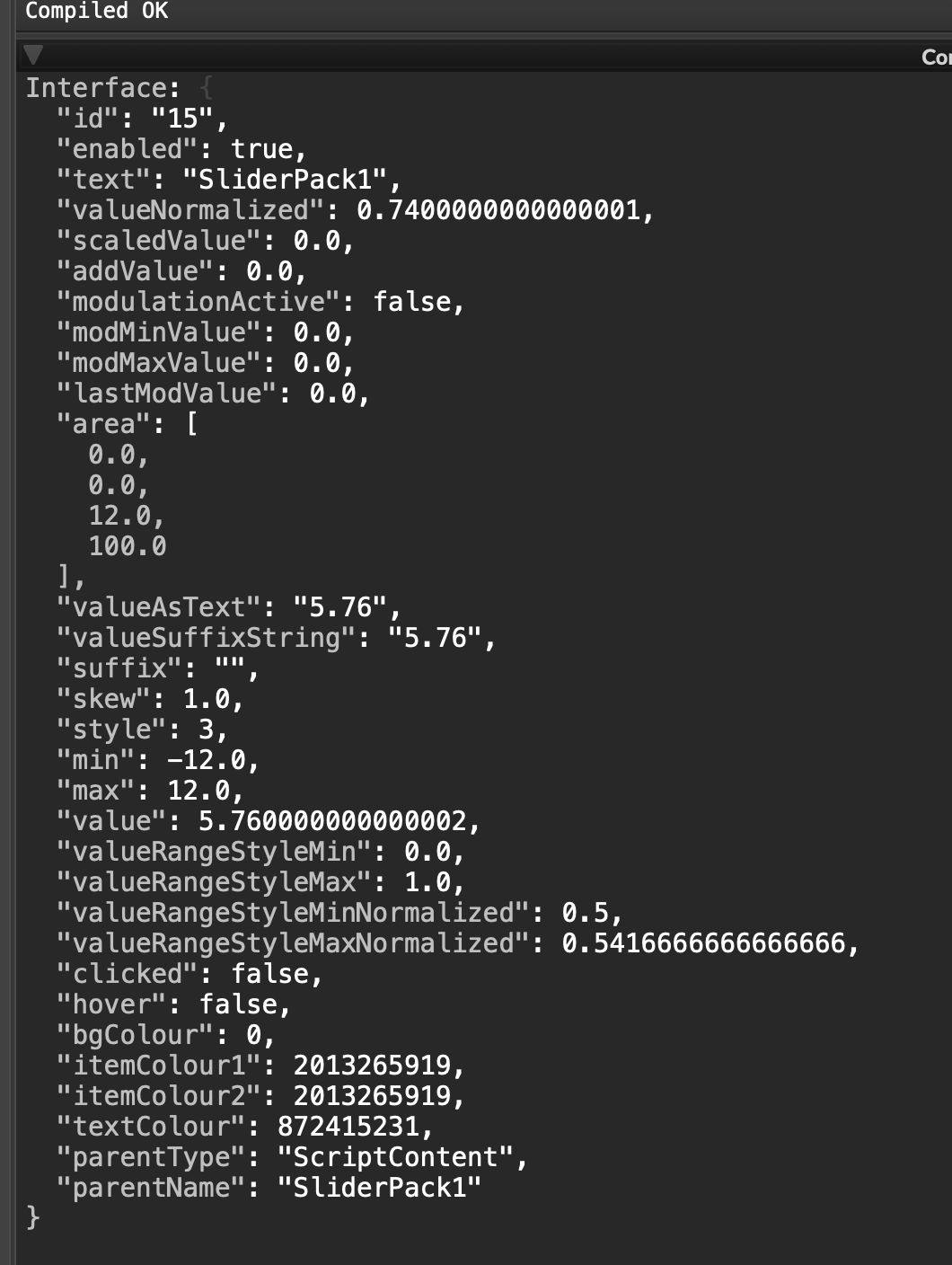Click the opening brace after Interface

pyautogui.click(x=207, y=88)
